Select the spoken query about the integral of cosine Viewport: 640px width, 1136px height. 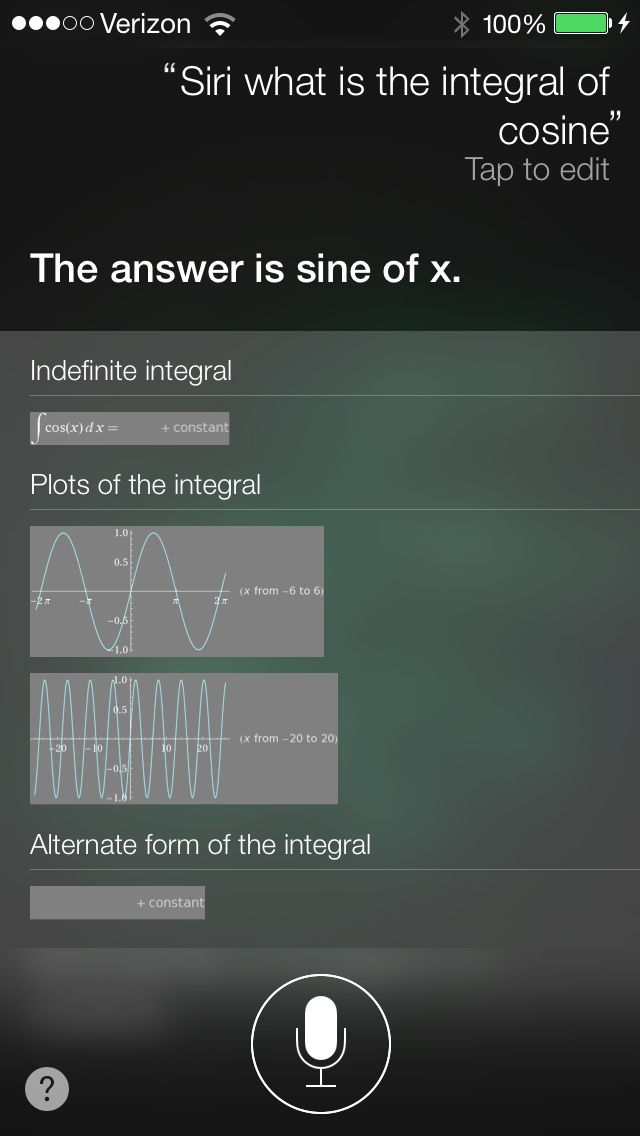[392, 106]
